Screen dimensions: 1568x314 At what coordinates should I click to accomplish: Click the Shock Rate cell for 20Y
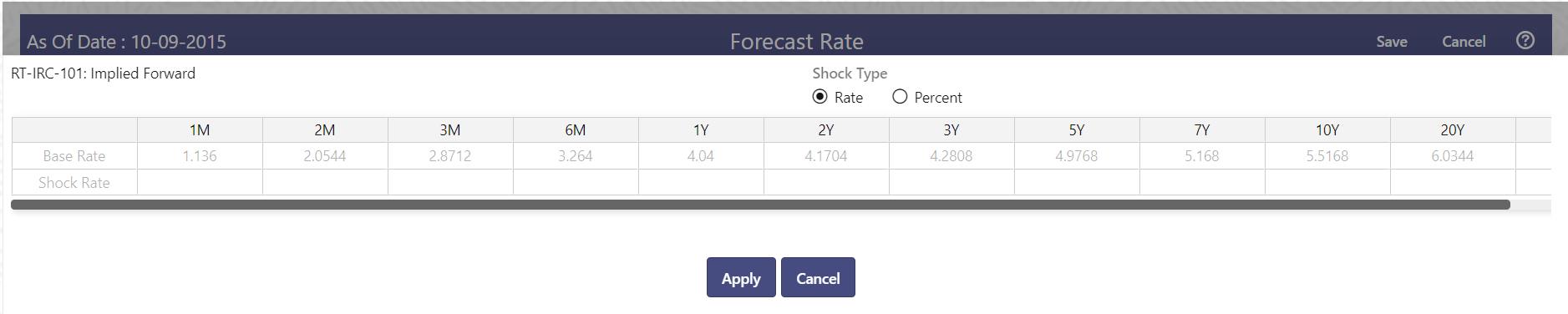(x=1453, y=182)
